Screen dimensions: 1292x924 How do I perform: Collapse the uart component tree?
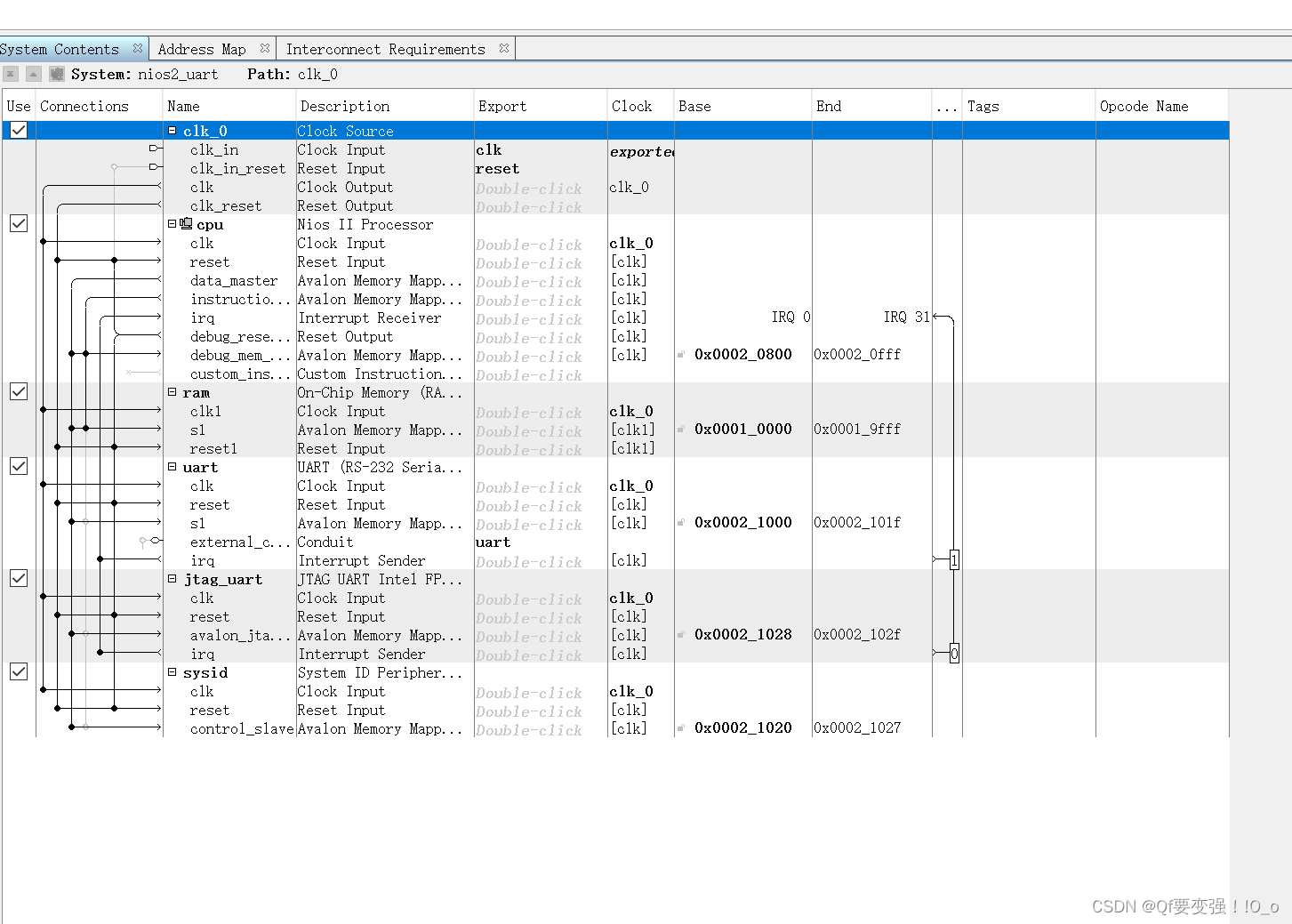[x=173, y=467]
